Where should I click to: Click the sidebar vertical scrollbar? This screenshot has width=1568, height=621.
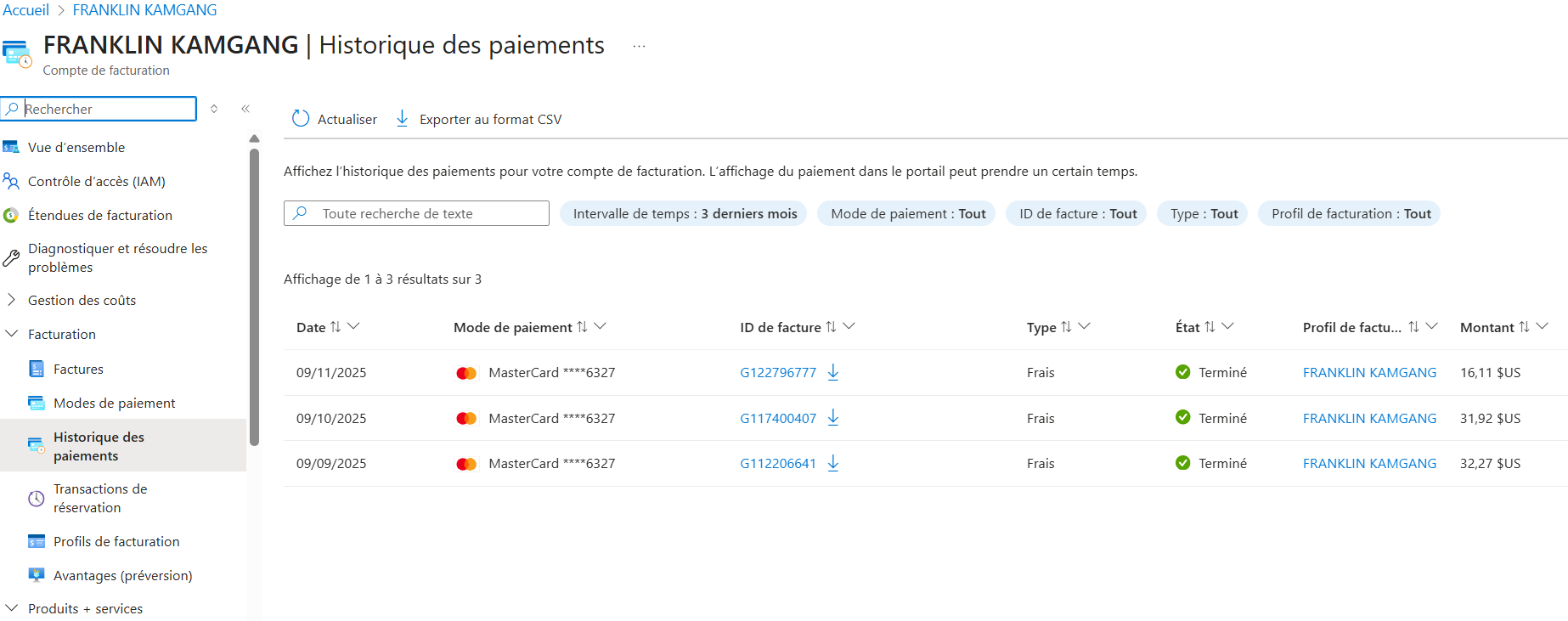coord(254,297)
